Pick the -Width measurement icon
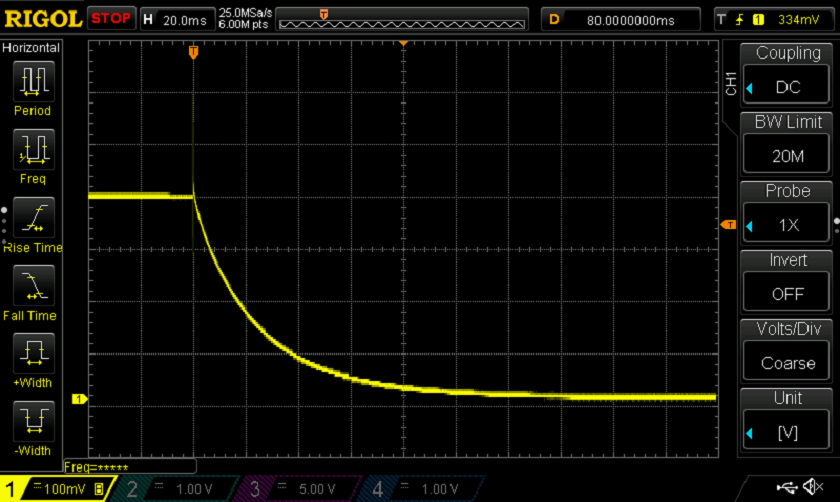Image resolution: width=840 pixels, height=502 pixels. pyautogui.click(x=33, y=421)
